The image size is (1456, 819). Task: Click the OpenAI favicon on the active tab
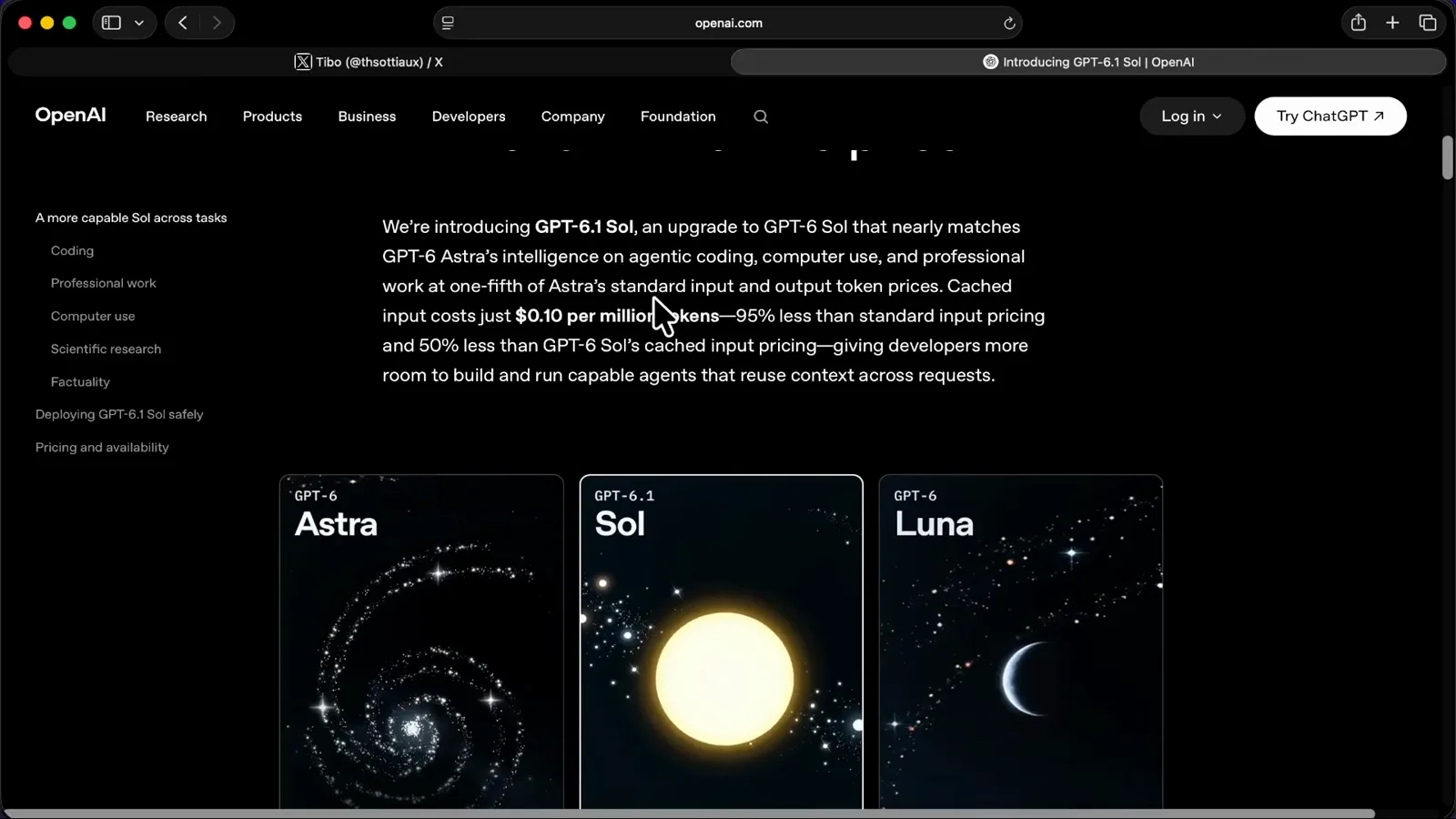coord(990,62)
